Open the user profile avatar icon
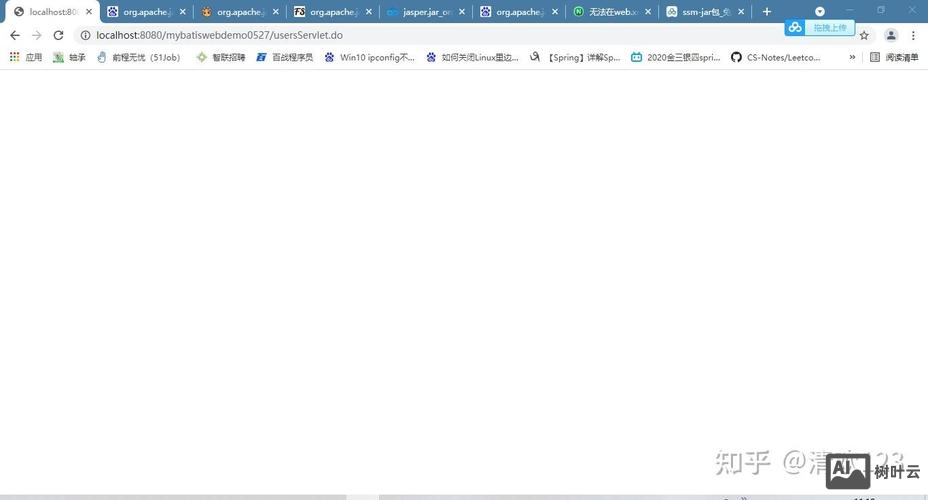The image size is (928, 500). (890, 35)
